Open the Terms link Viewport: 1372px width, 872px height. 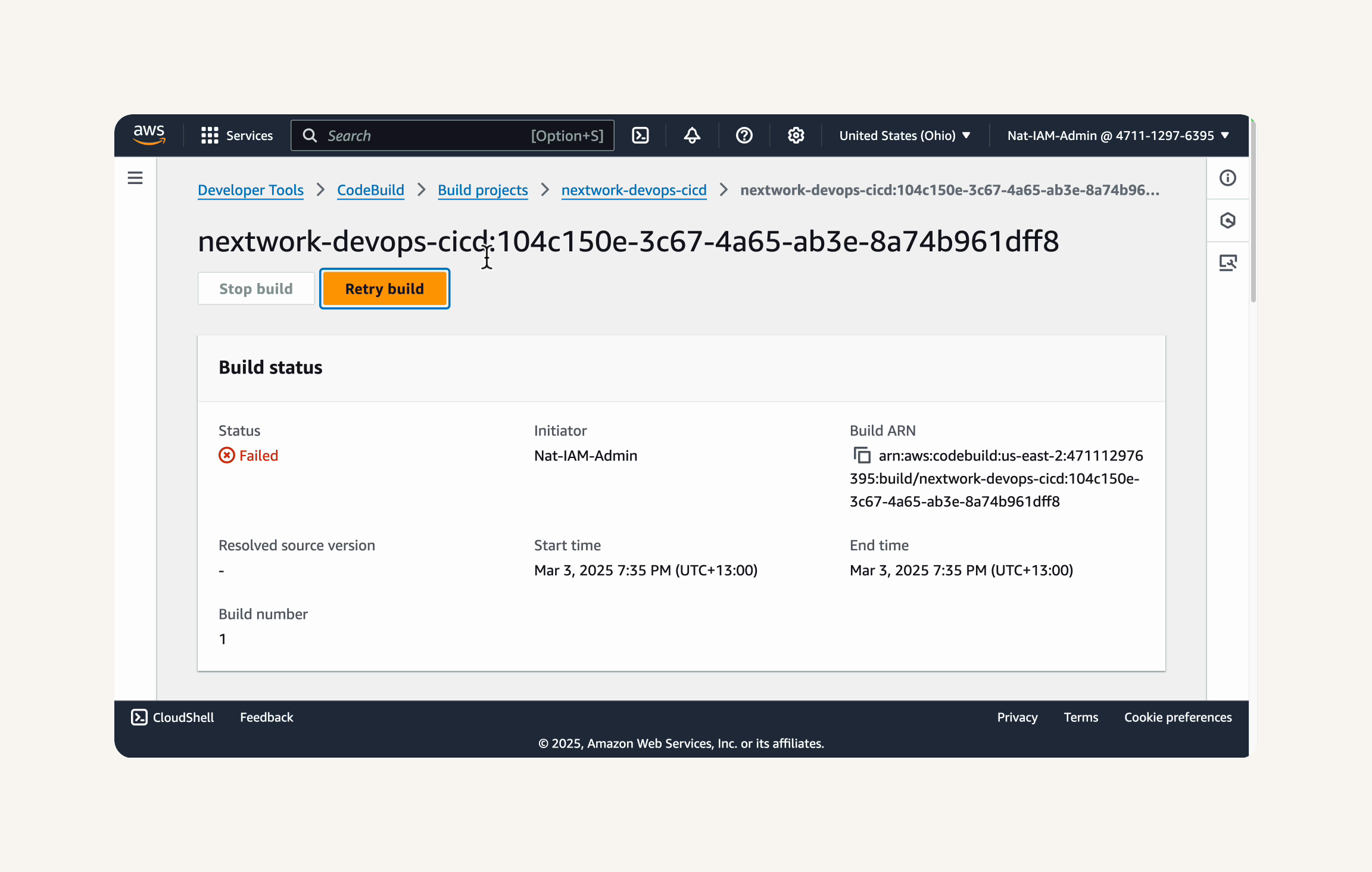[1081, 717]
